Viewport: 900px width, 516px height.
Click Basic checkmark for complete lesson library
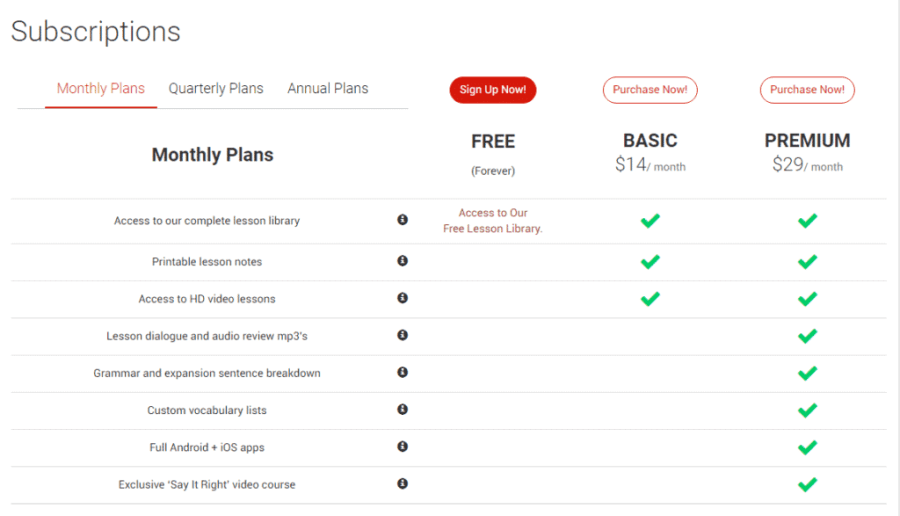click(650, 220)
